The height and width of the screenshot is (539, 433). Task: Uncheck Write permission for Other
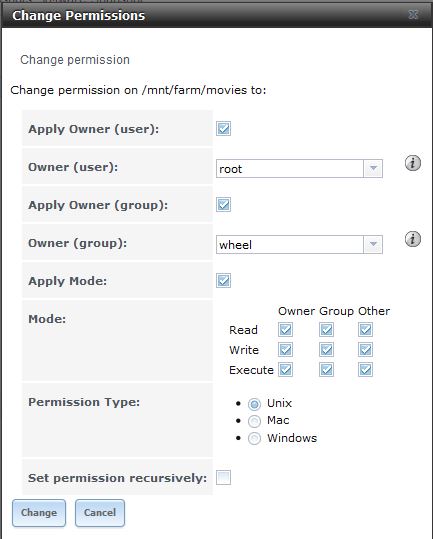pos(365,350)
